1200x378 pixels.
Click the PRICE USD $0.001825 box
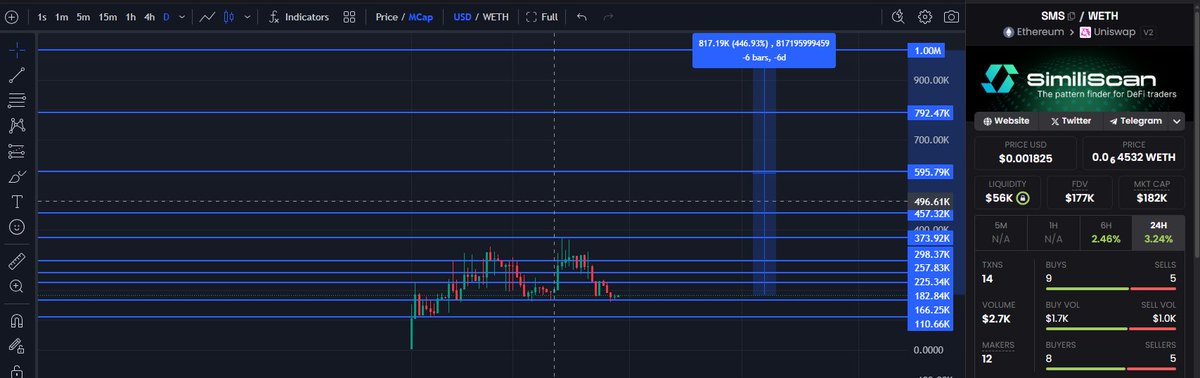1026,153
